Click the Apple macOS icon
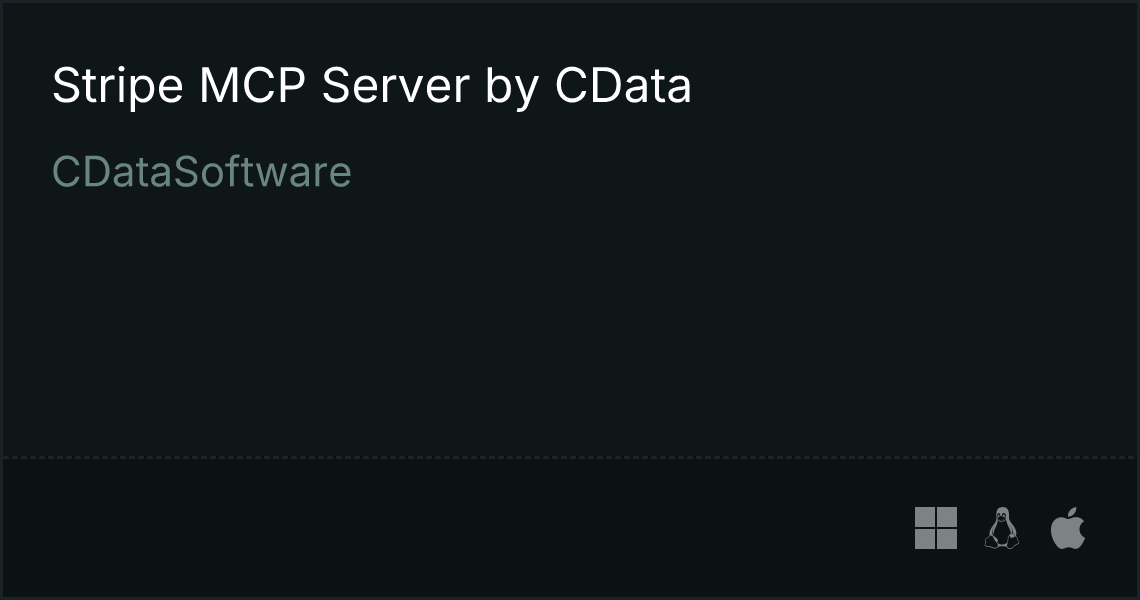Screen dimensions: 1140x600 click(1068, 528)
